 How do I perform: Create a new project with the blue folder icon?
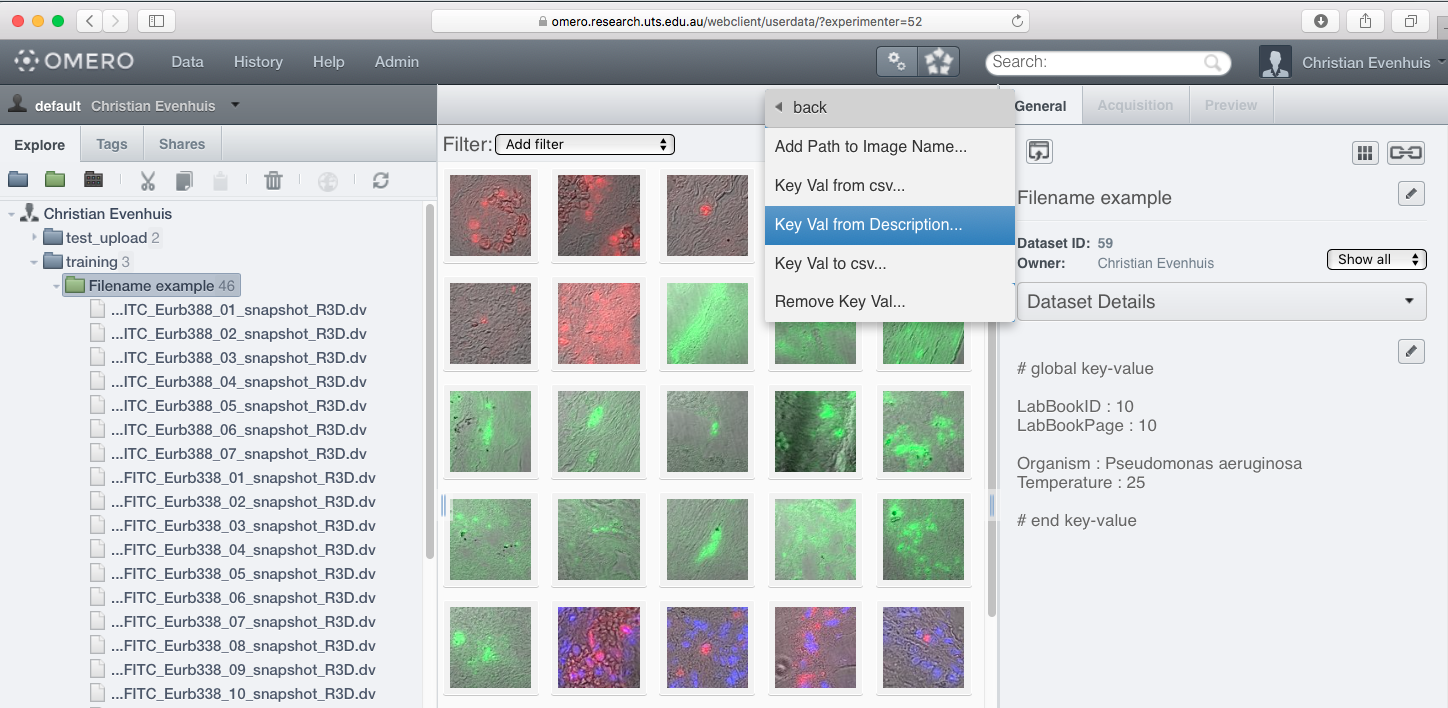[x=18, y=180]
